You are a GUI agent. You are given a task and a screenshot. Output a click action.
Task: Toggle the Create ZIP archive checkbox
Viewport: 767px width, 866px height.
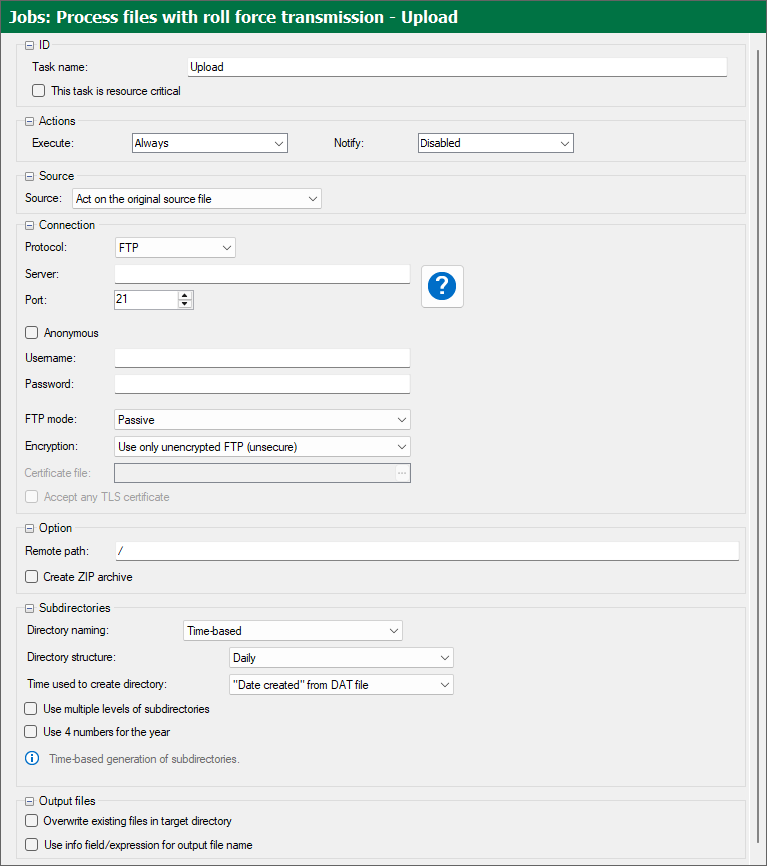click(31, 577)
